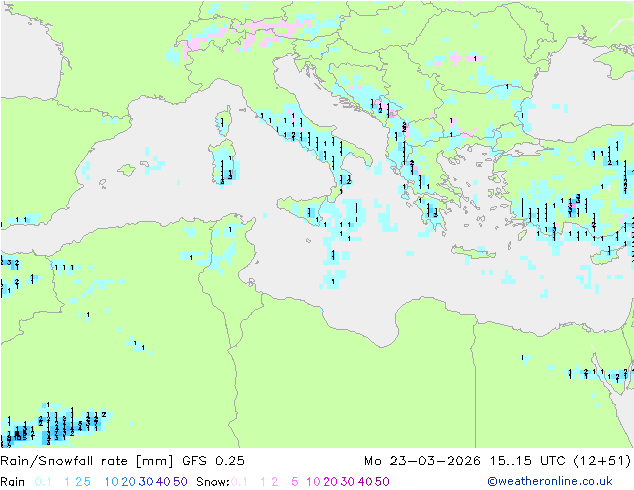The image size is (634, 490).
Task: Click the snow legend value 10
Action: pyautogui.click(x=313, y=482)
